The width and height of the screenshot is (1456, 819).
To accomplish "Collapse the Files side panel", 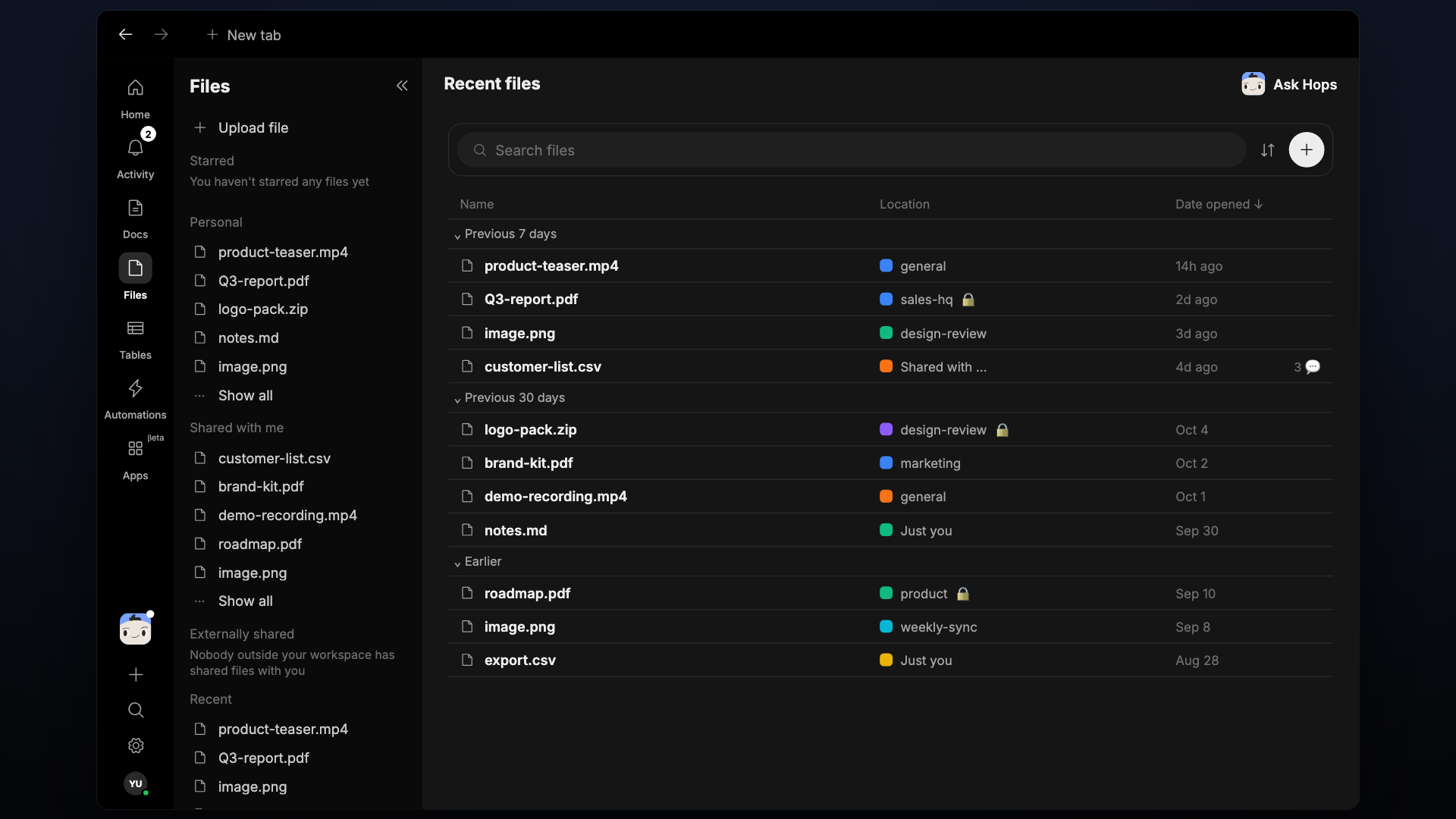I will coord(402,86).
